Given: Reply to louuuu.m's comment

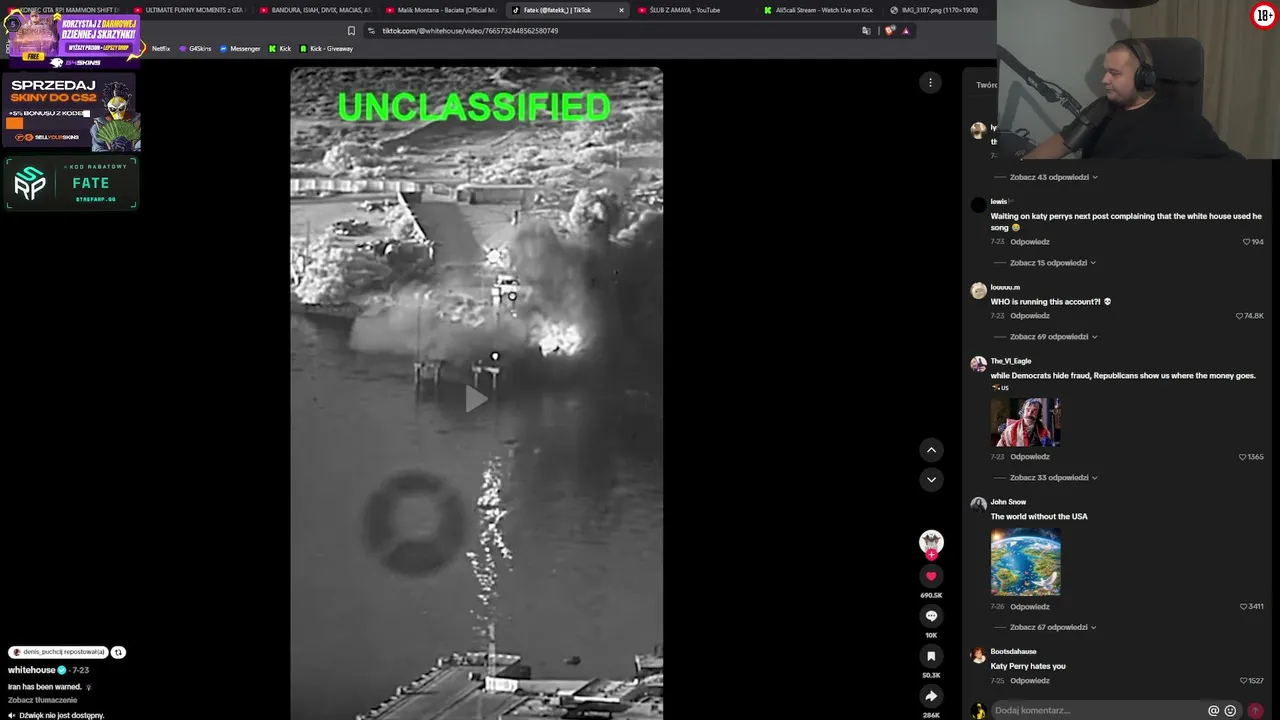Looking at the screenshot, I should pyautogui.click(x=1029, y=316).
